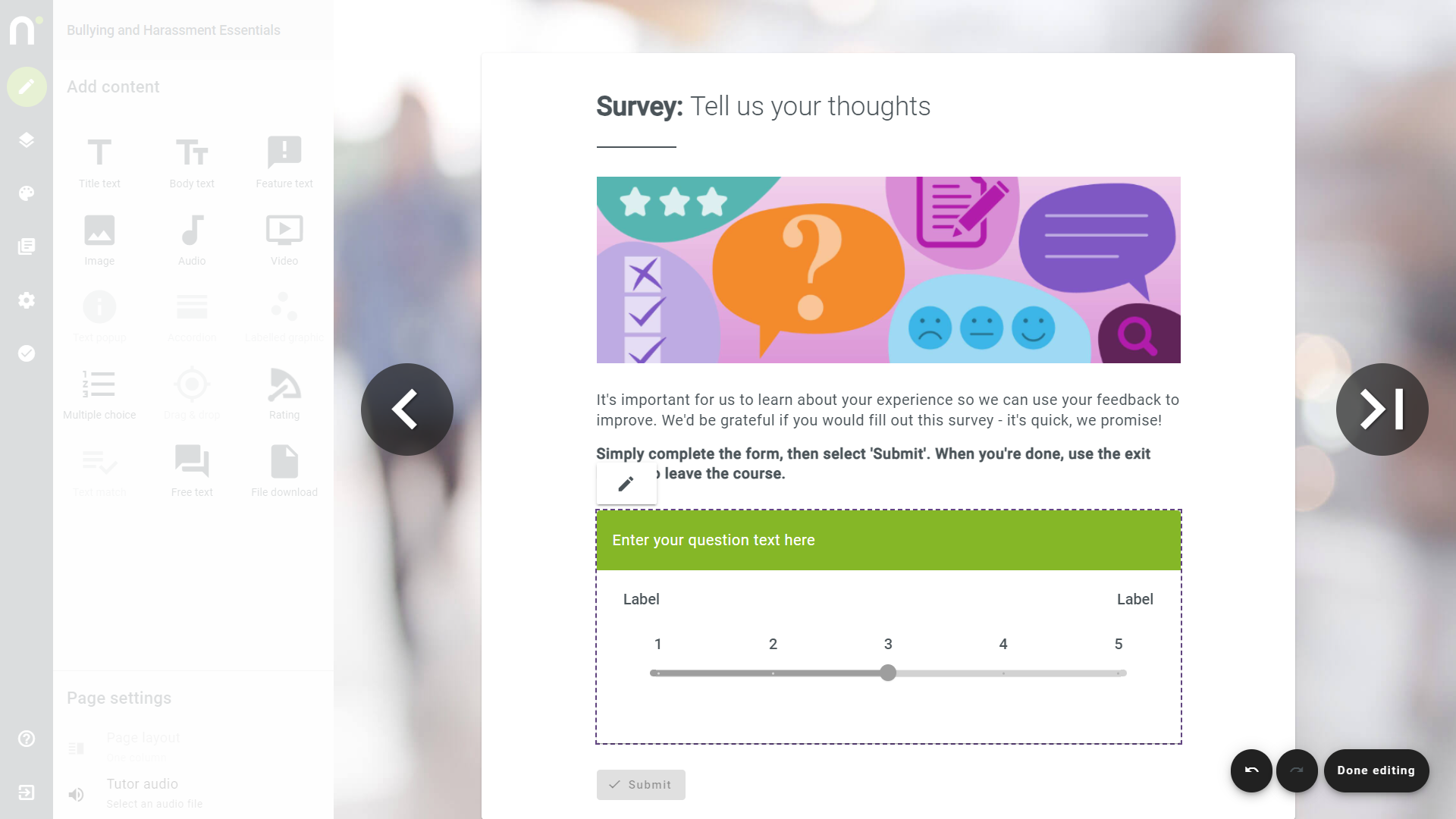The width and height of the screenshot is (1456, 819).
Task: Add a Multiple choice question block
Action: coord(99,394)
